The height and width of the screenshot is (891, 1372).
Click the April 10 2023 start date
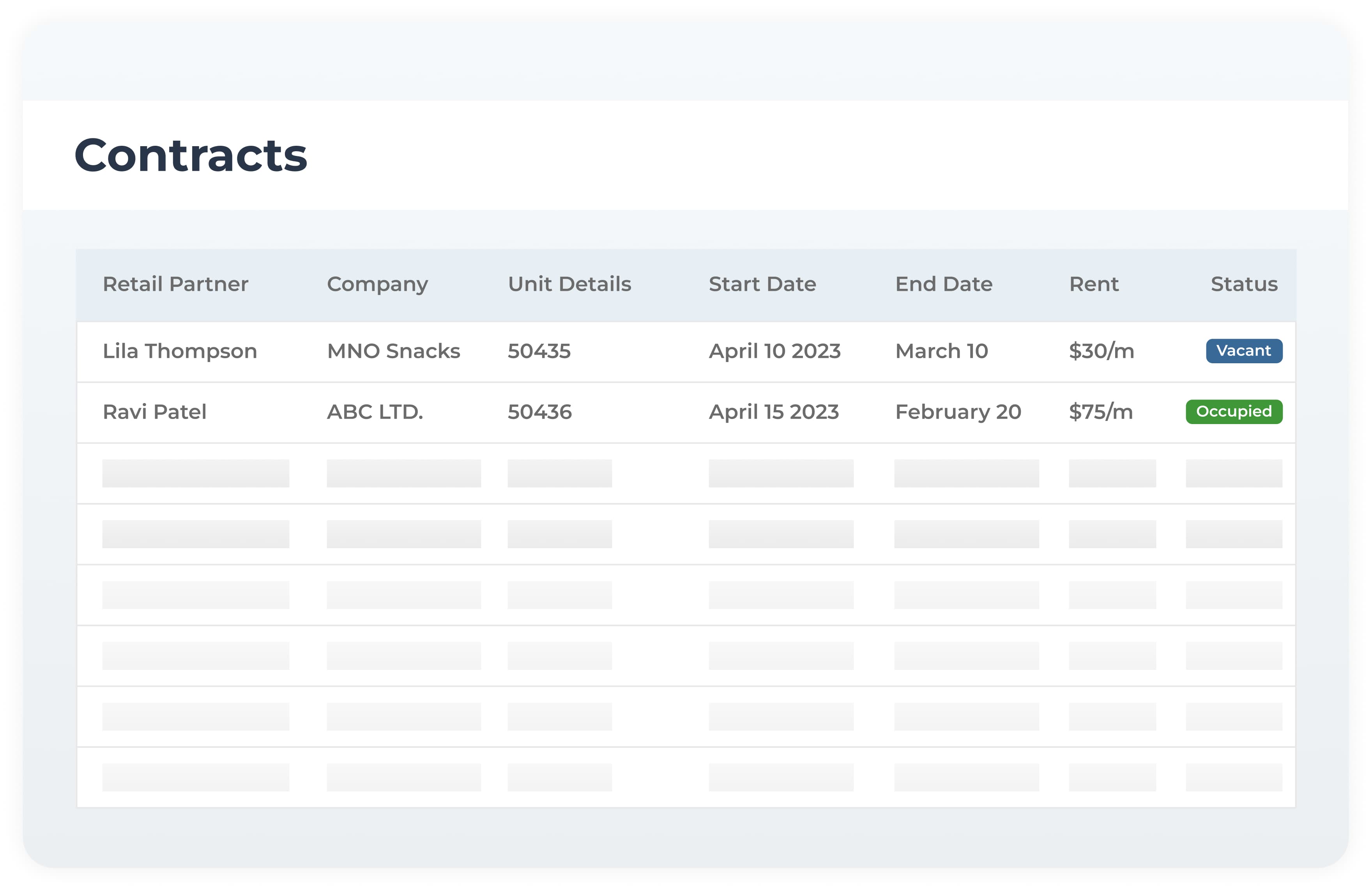coord(774,351)
